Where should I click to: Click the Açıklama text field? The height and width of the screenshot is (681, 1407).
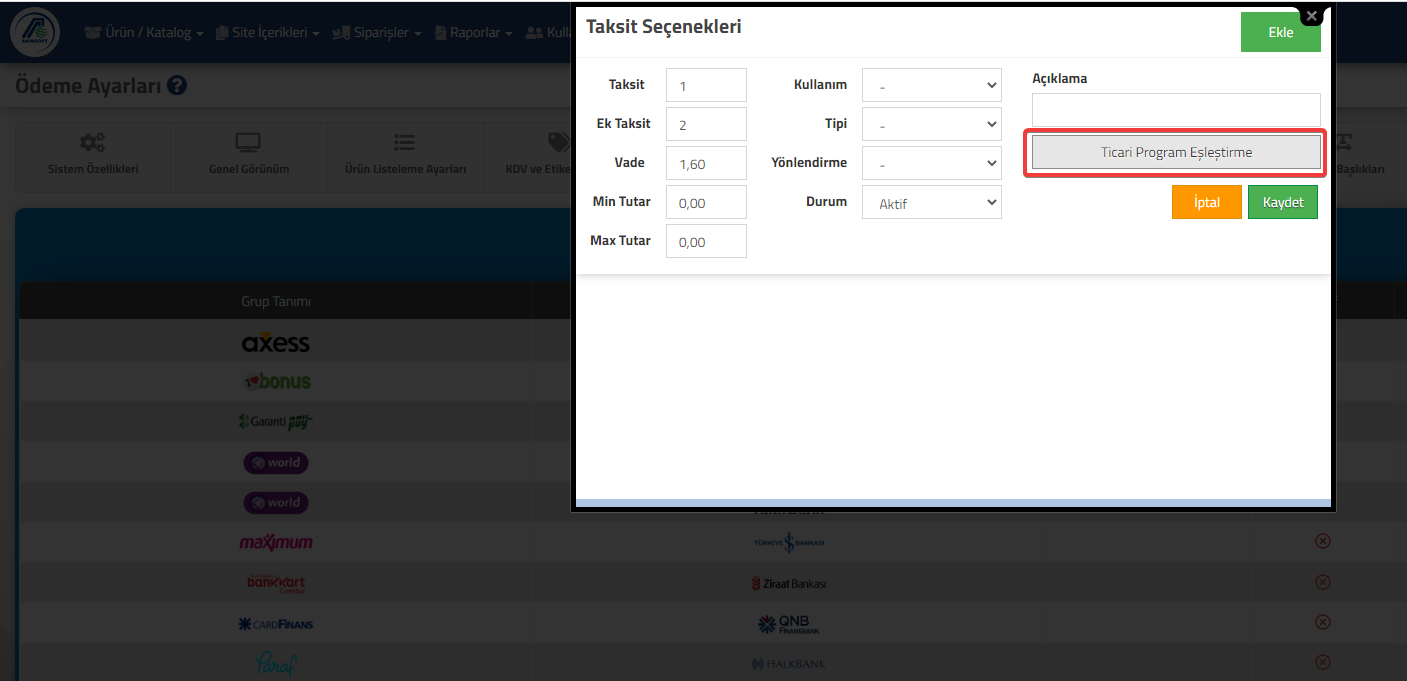click(x=1176, y=110)
